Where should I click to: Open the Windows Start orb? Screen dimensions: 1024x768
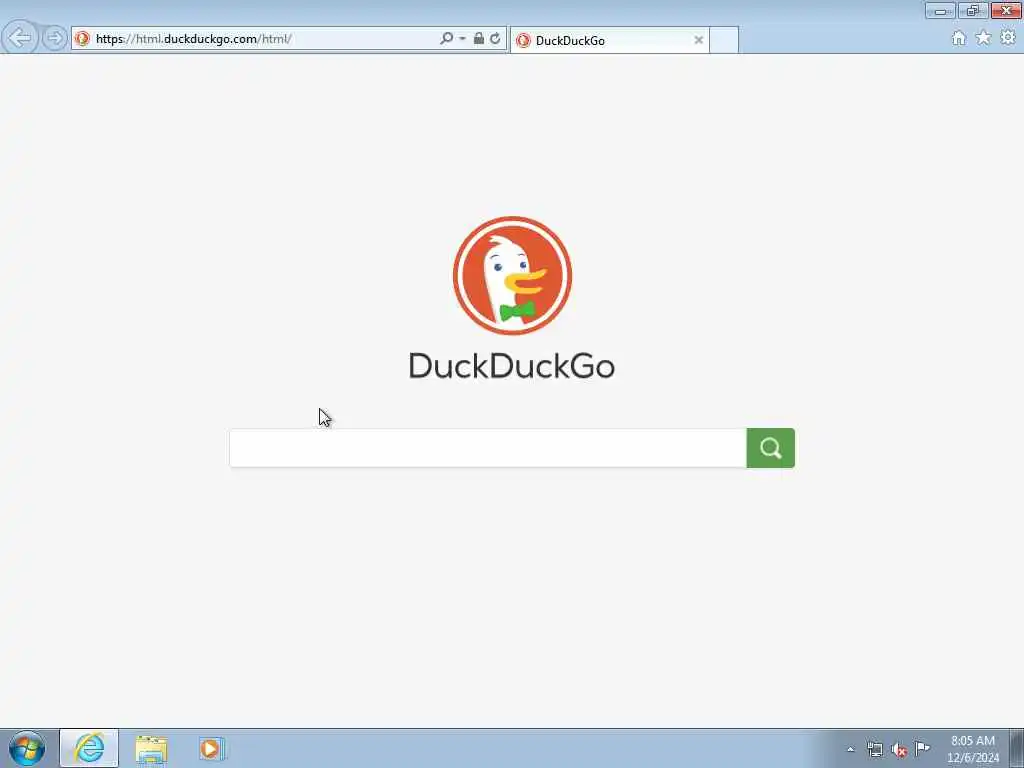27,748
